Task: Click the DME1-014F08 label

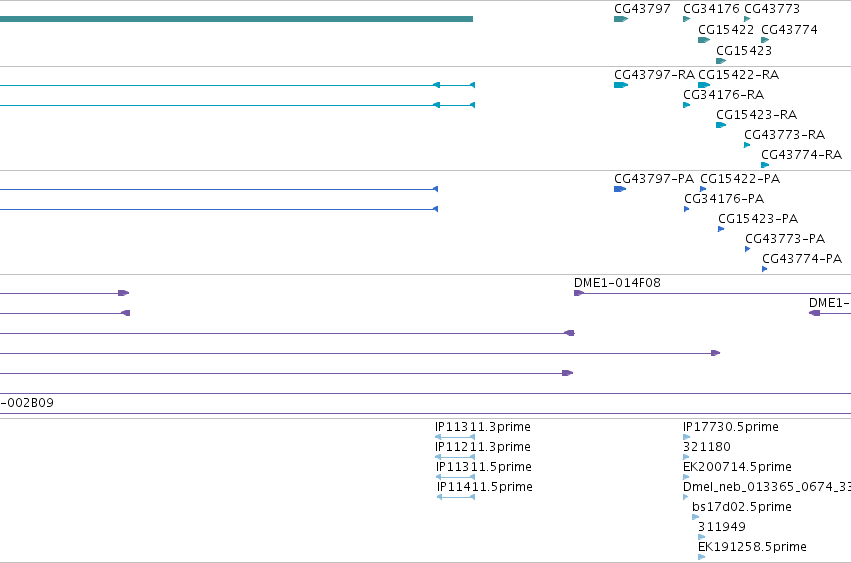Action: pyautogui.click(x=617, y=283)
